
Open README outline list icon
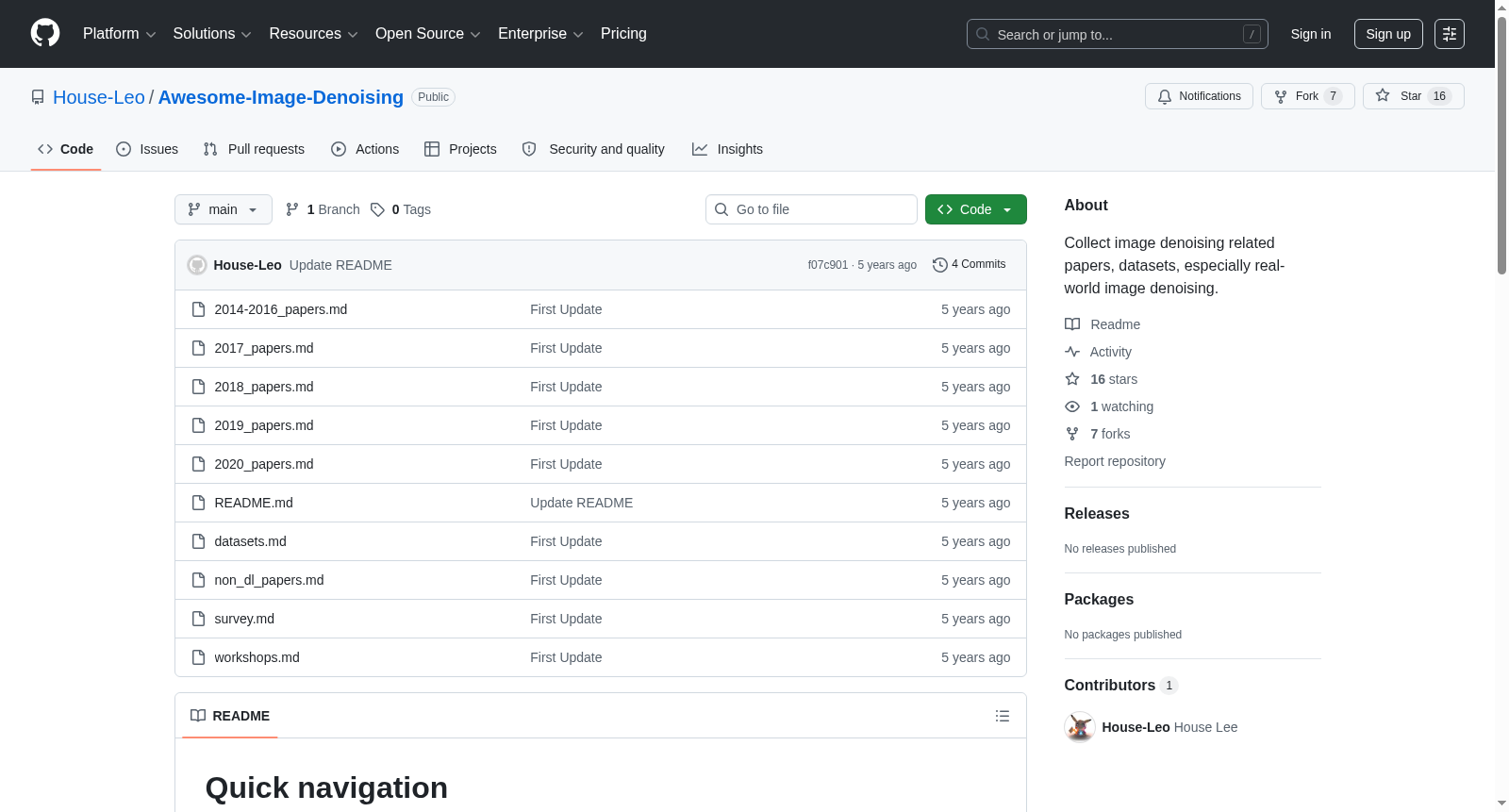[1003, 716]
